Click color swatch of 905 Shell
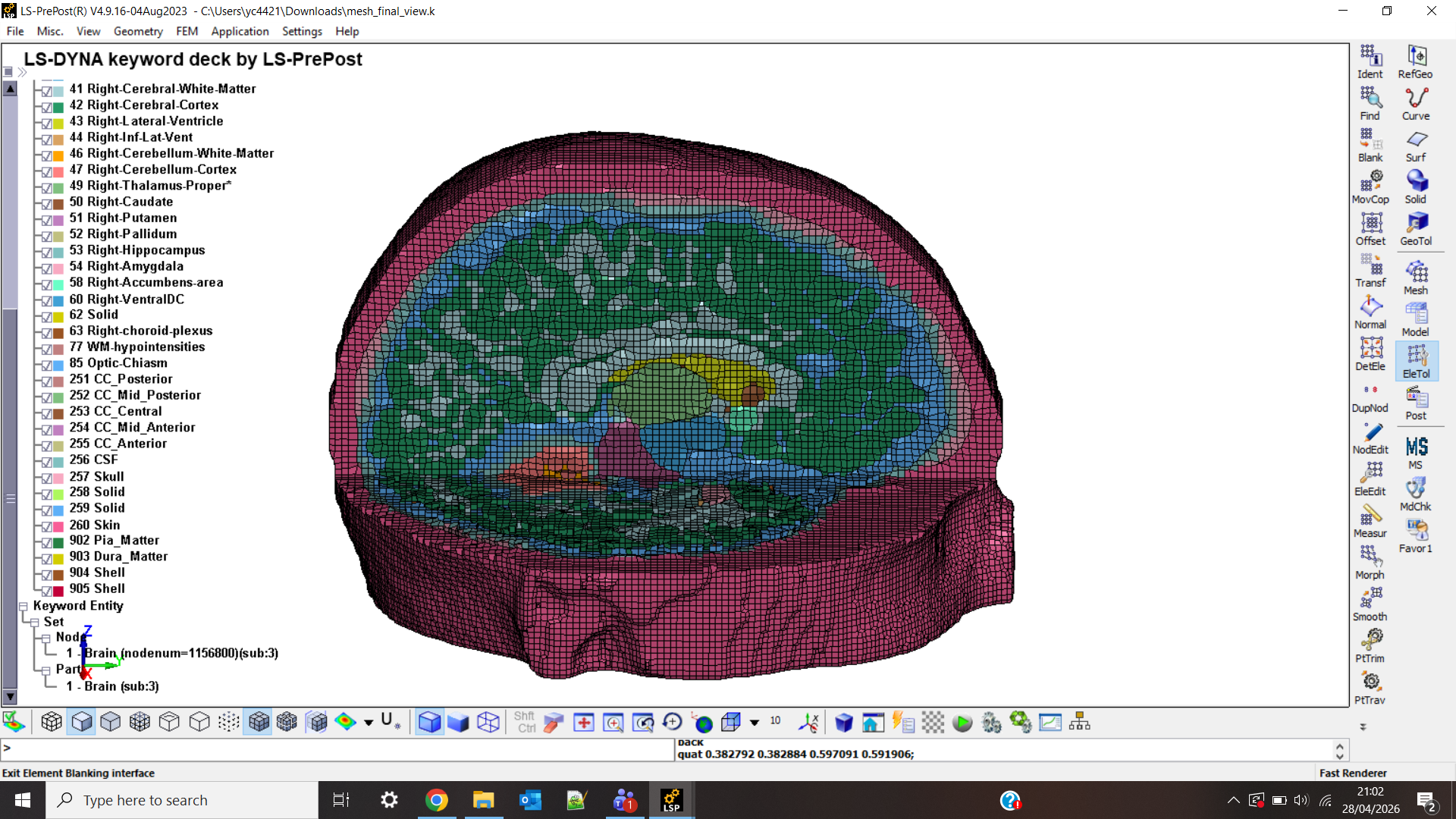The width and height of the screenshot is (1456, 819). click(58, 591)
